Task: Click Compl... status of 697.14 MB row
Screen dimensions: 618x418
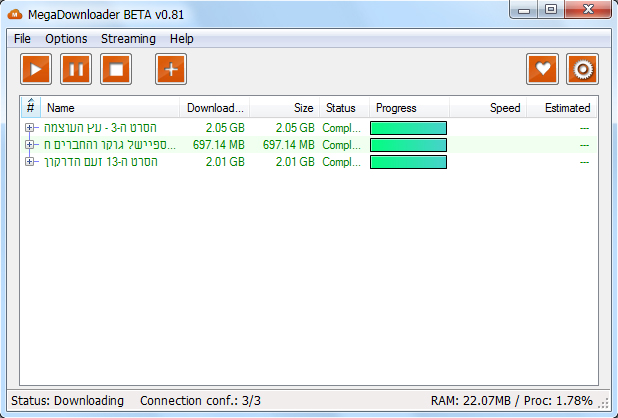Action: click(341, 145)
